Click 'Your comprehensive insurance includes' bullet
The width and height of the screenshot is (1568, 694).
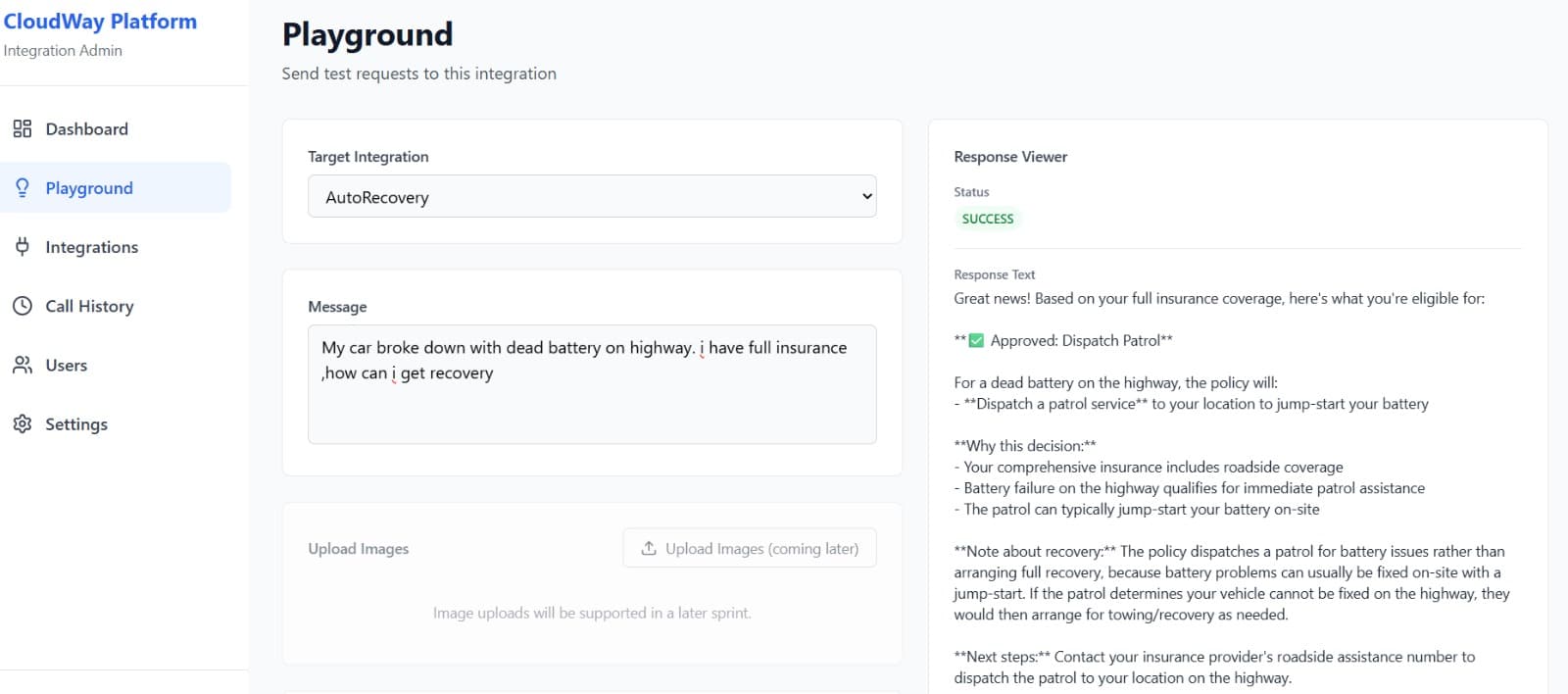[x=1149, y=468]
